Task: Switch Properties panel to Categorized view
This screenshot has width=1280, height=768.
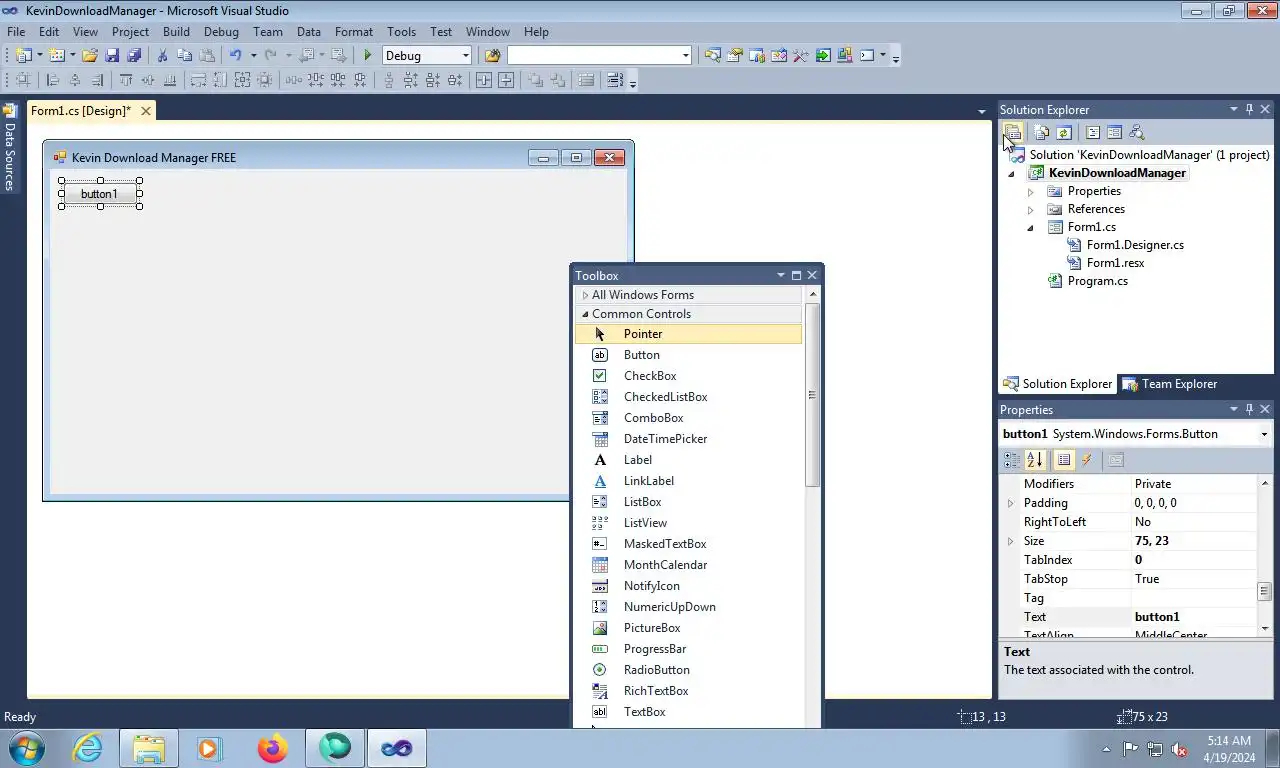Action: (x=1012, y=460)
